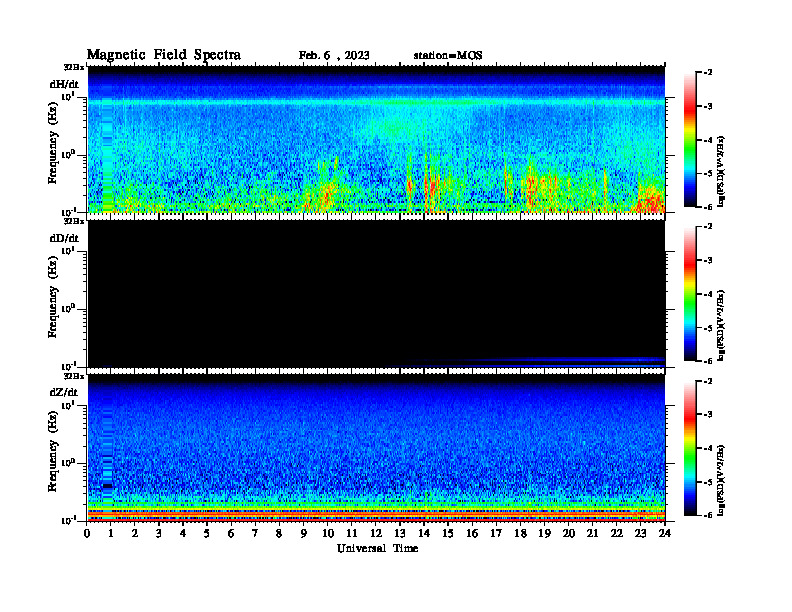Click the -4 value on the dD/dt color scale
The image size is (792, 612).
[708, 294]
